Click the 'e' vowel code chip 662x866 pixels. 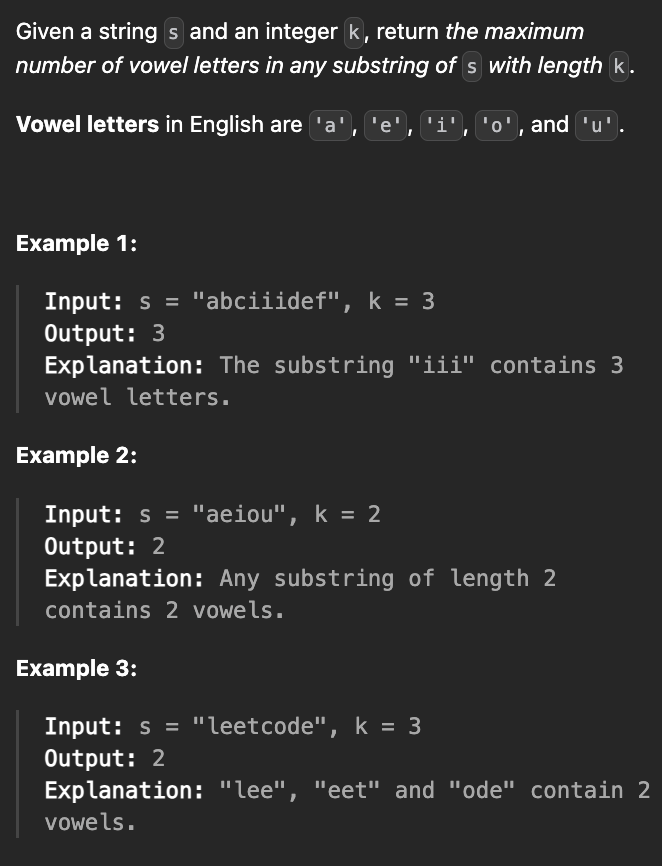pos(385,126)
